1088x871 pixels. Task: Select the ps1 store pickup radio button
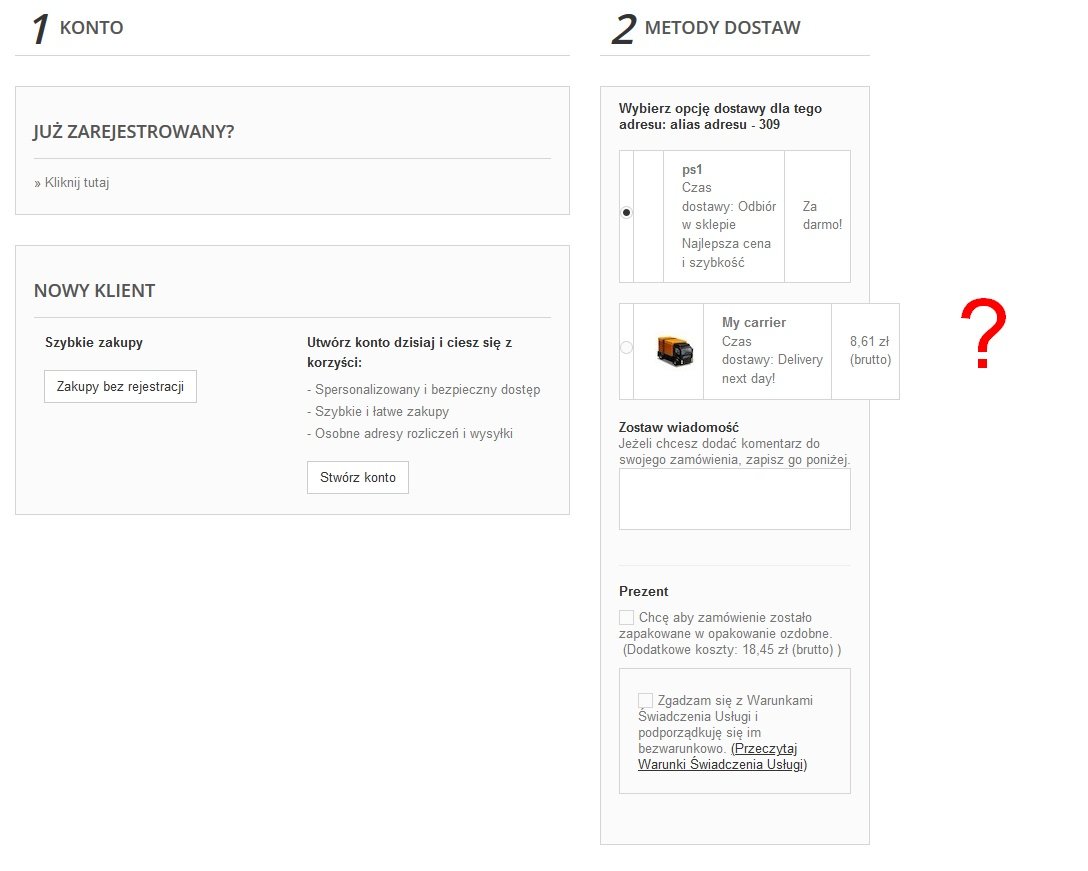(x=627, y=212)
